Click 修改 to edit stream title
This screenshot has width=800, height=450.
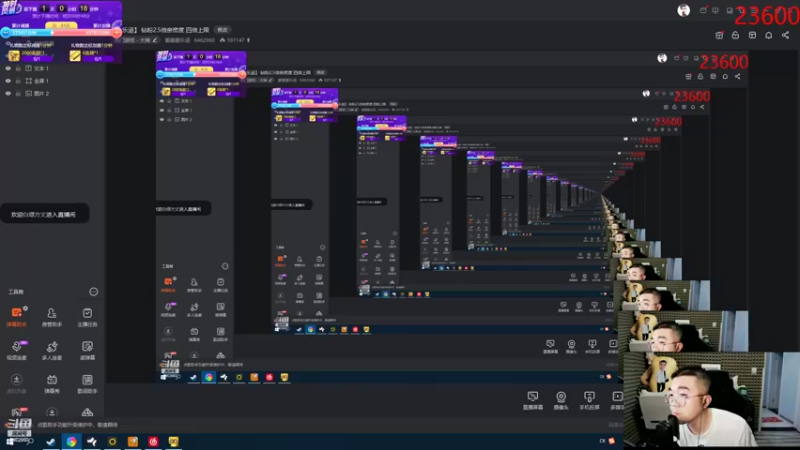tap(222, 30)
